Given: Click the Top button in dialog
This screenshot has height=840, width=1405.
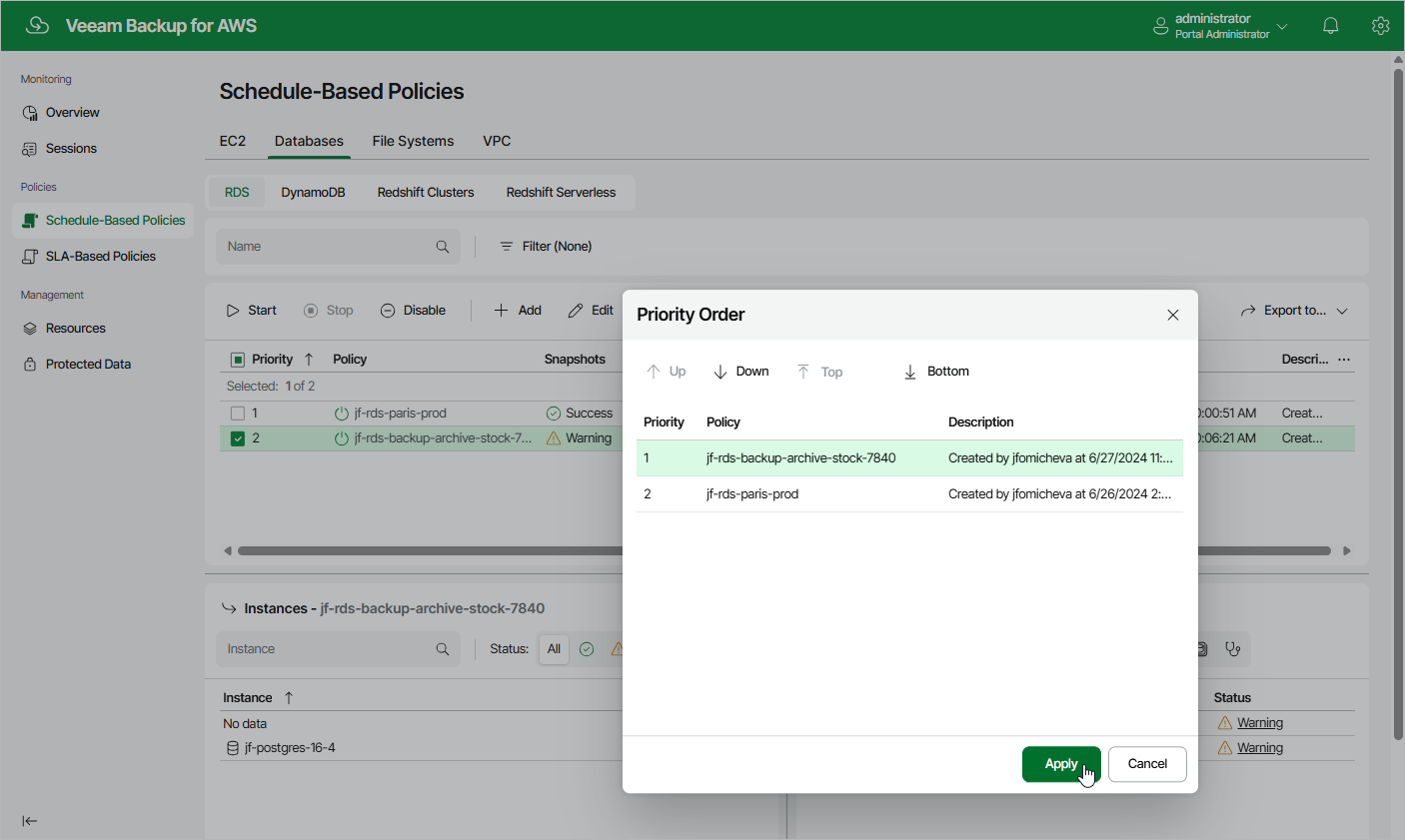Looking at the screenshot, I should coord(819,372).
